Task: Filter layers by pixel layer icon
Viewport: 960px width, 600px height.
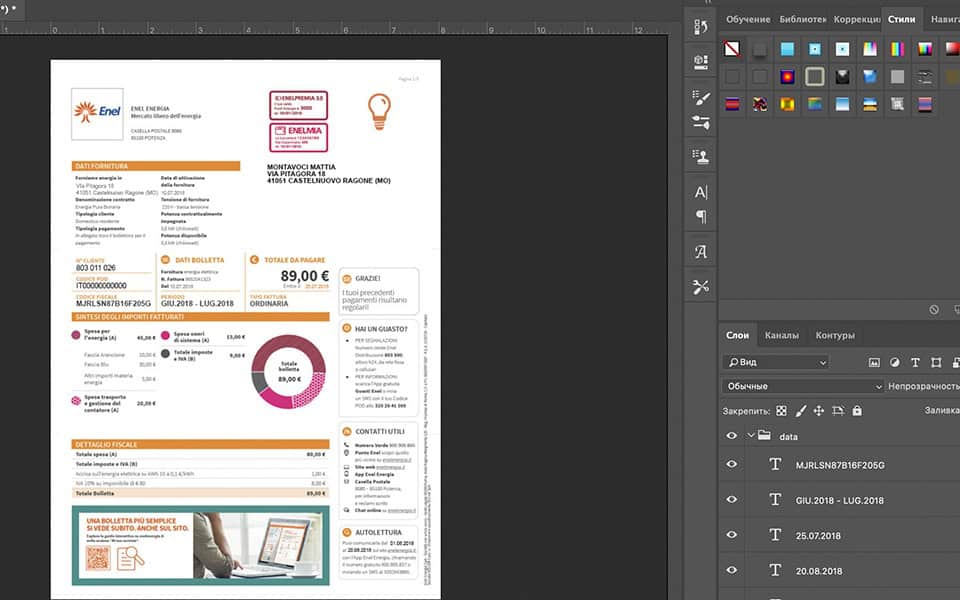Action: point(874,362)
